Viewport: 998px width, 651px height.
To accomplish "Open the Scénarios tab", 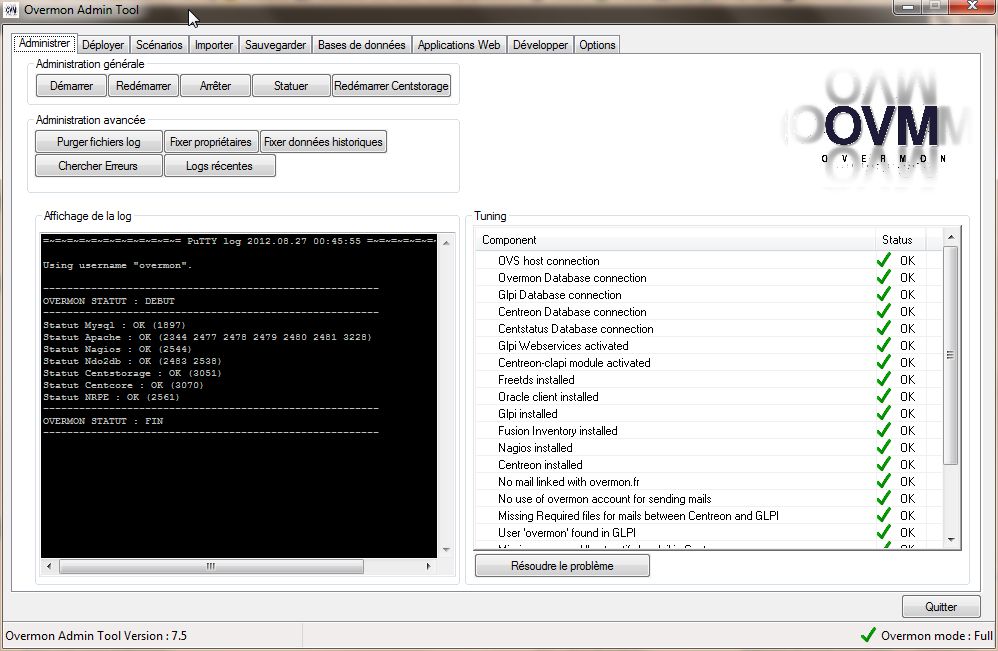I will 159,45.
